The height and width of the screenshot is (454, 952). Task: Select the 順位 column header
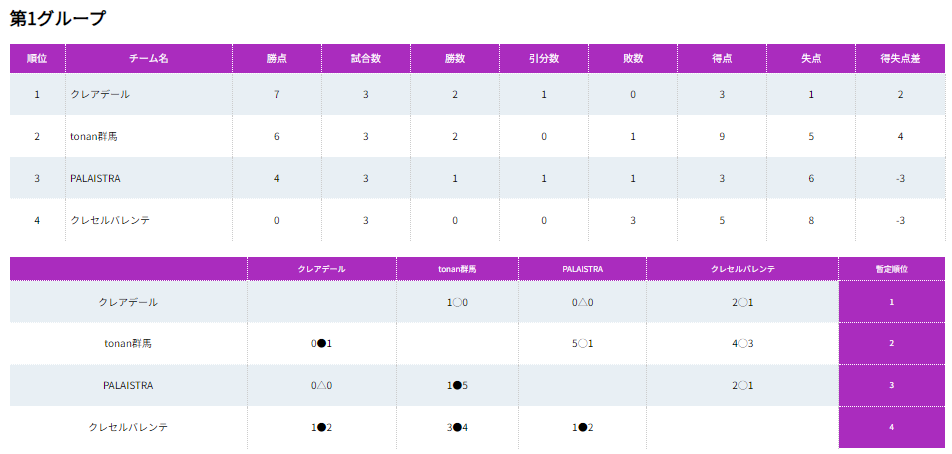pos(37,59)
